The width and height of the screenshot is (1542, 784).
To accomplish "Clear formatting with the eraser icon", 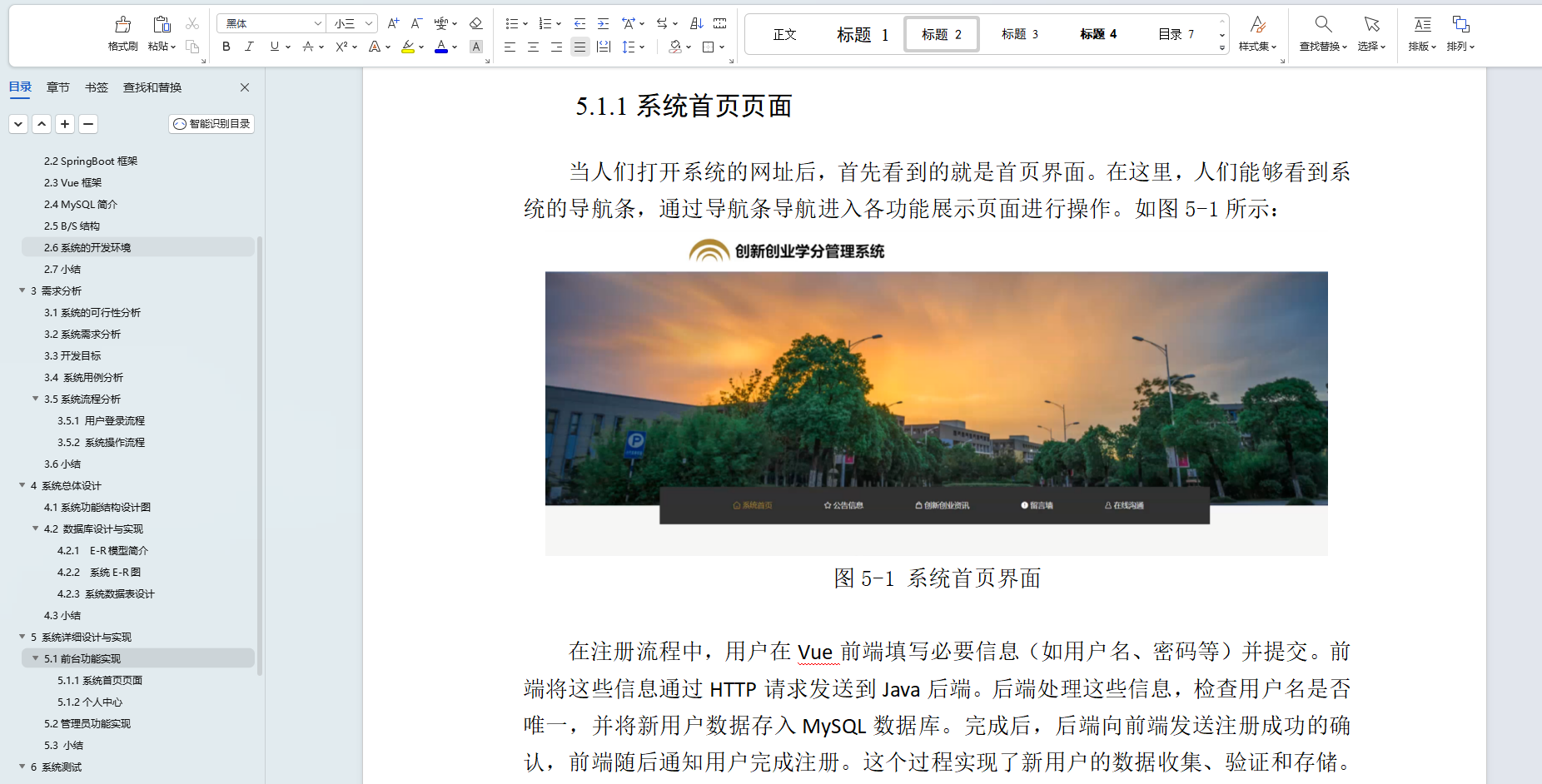I will pyautogui.click(x=476, y=23).
